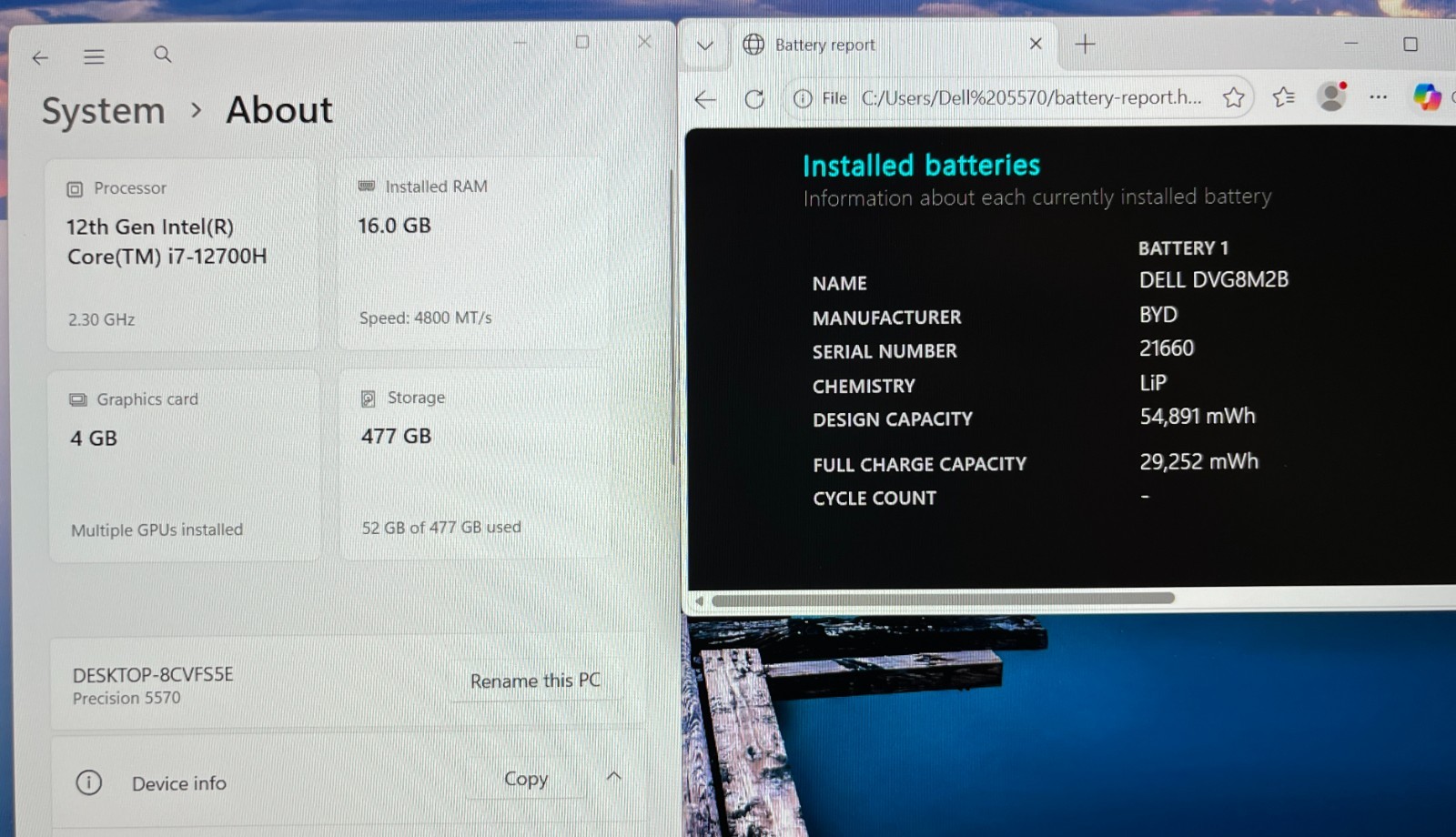Click the About page title
The image size is (1456, 837).
279,110
